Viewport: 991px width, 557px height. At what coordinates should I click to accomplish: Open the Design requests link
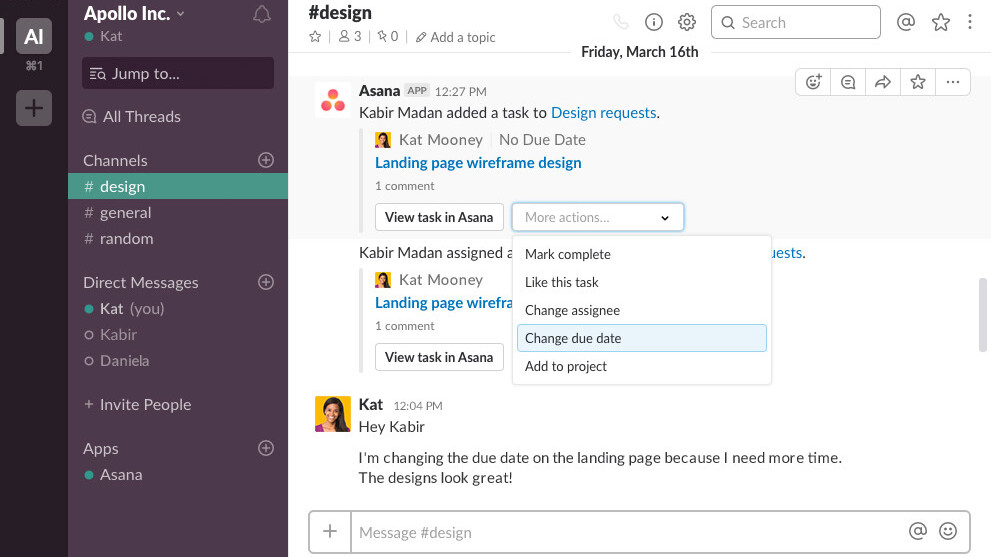tap(603, 113)
